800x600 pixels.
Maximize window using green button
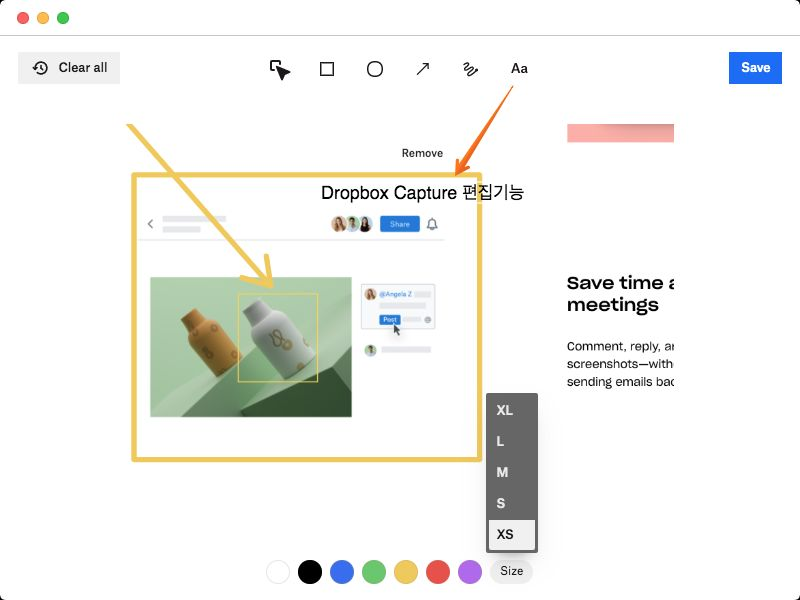63,18
